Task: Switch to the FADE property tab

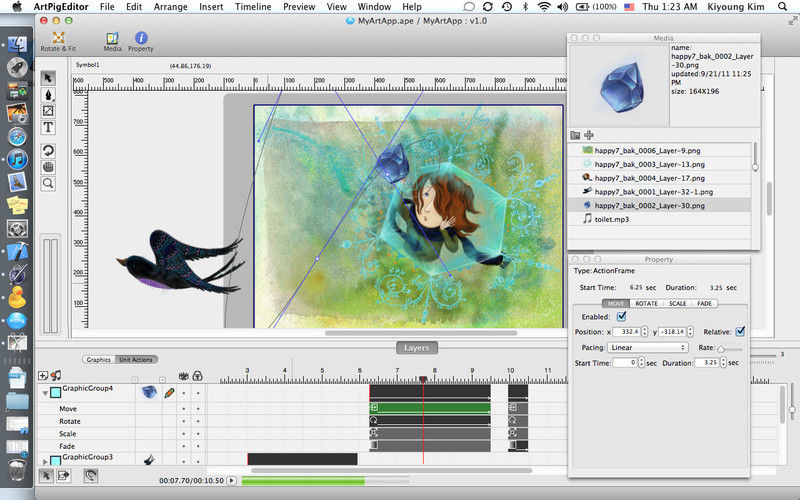Action: (705, 303)
